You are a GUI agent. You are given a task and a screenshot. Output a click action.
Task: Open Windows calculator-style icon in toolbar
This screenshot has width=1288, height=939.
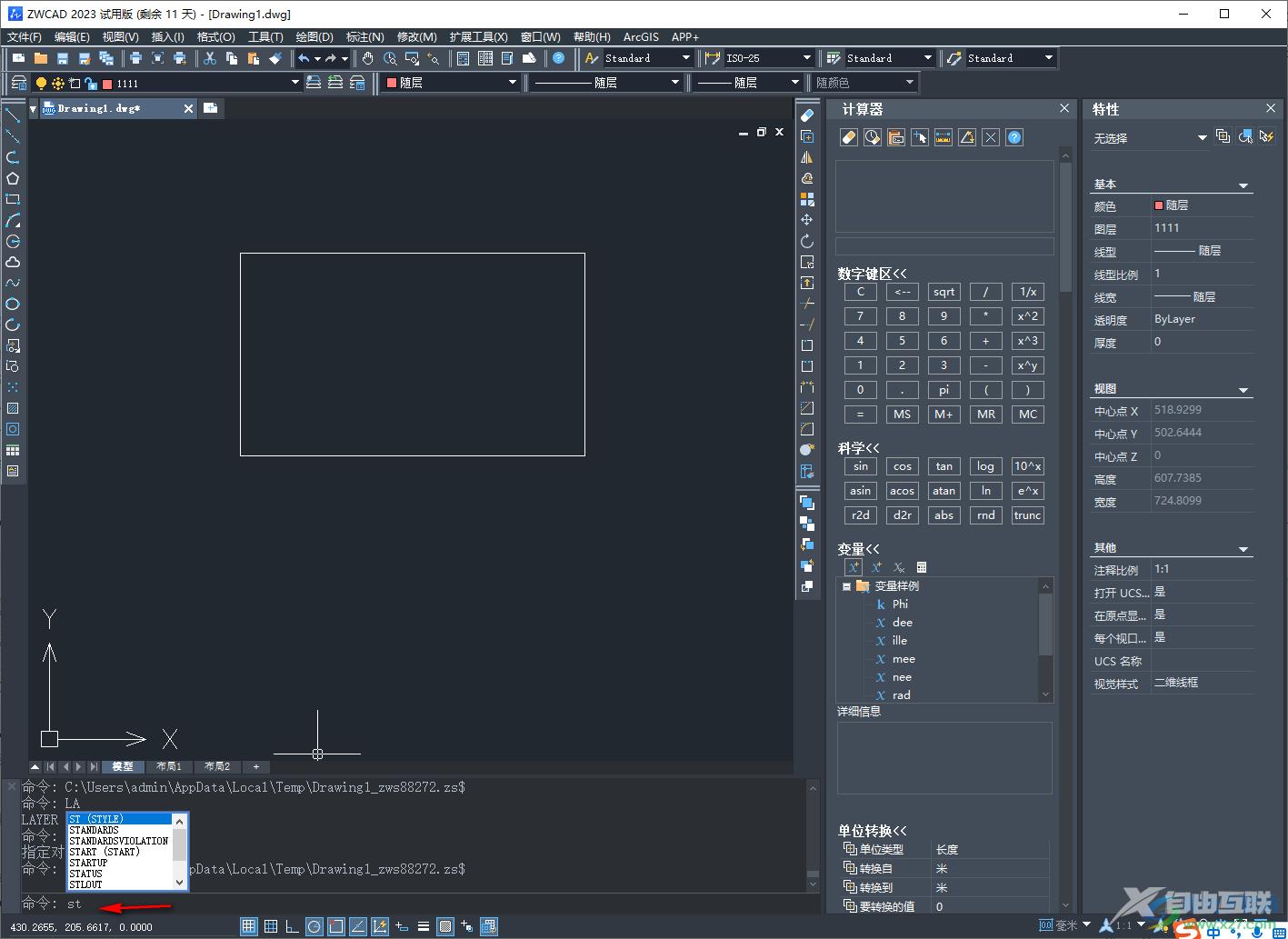pyautogui.click(x=464, y=58)
